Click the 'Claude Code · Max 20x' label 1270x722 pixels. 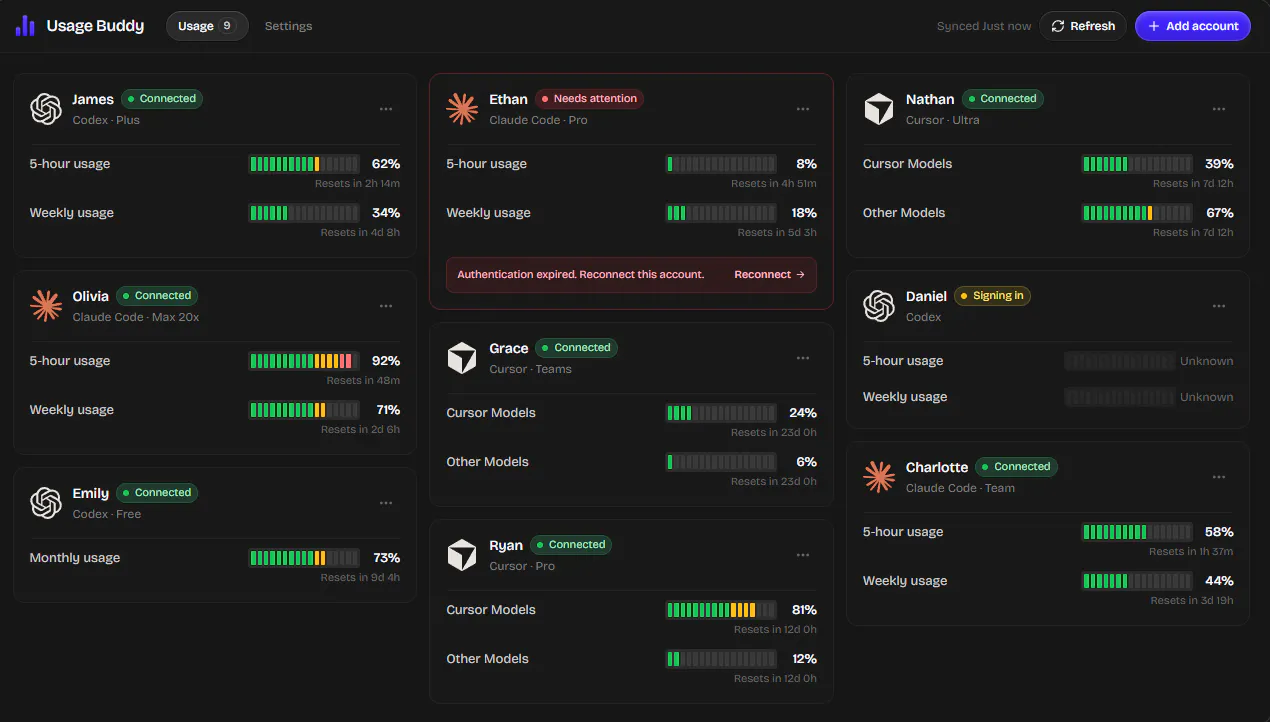pos(136,317)
